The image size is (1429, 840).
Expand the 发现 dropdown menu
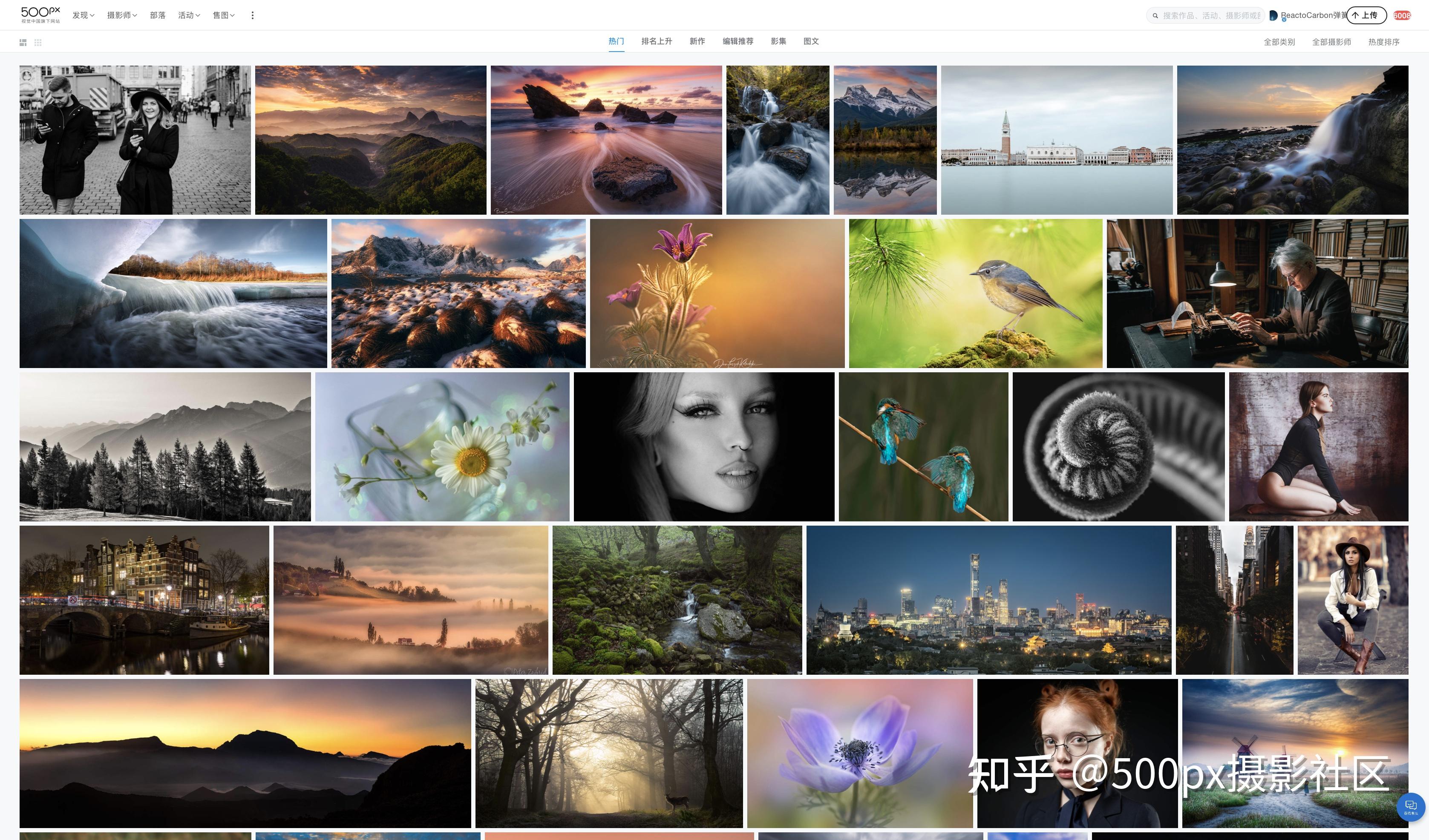pos(84,15)
